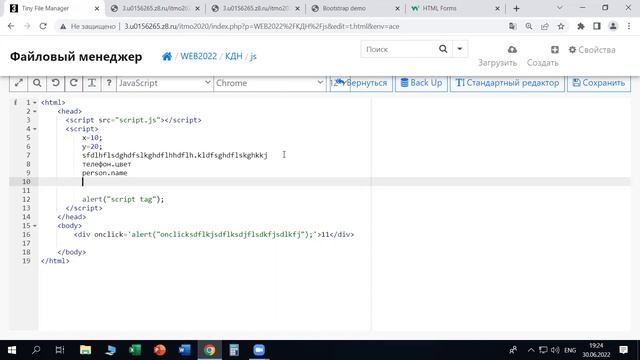Image resolution: width=640 pixels, height=360 pixels.
Task: Click share page icon in address bar
Action: click(544, 26)
